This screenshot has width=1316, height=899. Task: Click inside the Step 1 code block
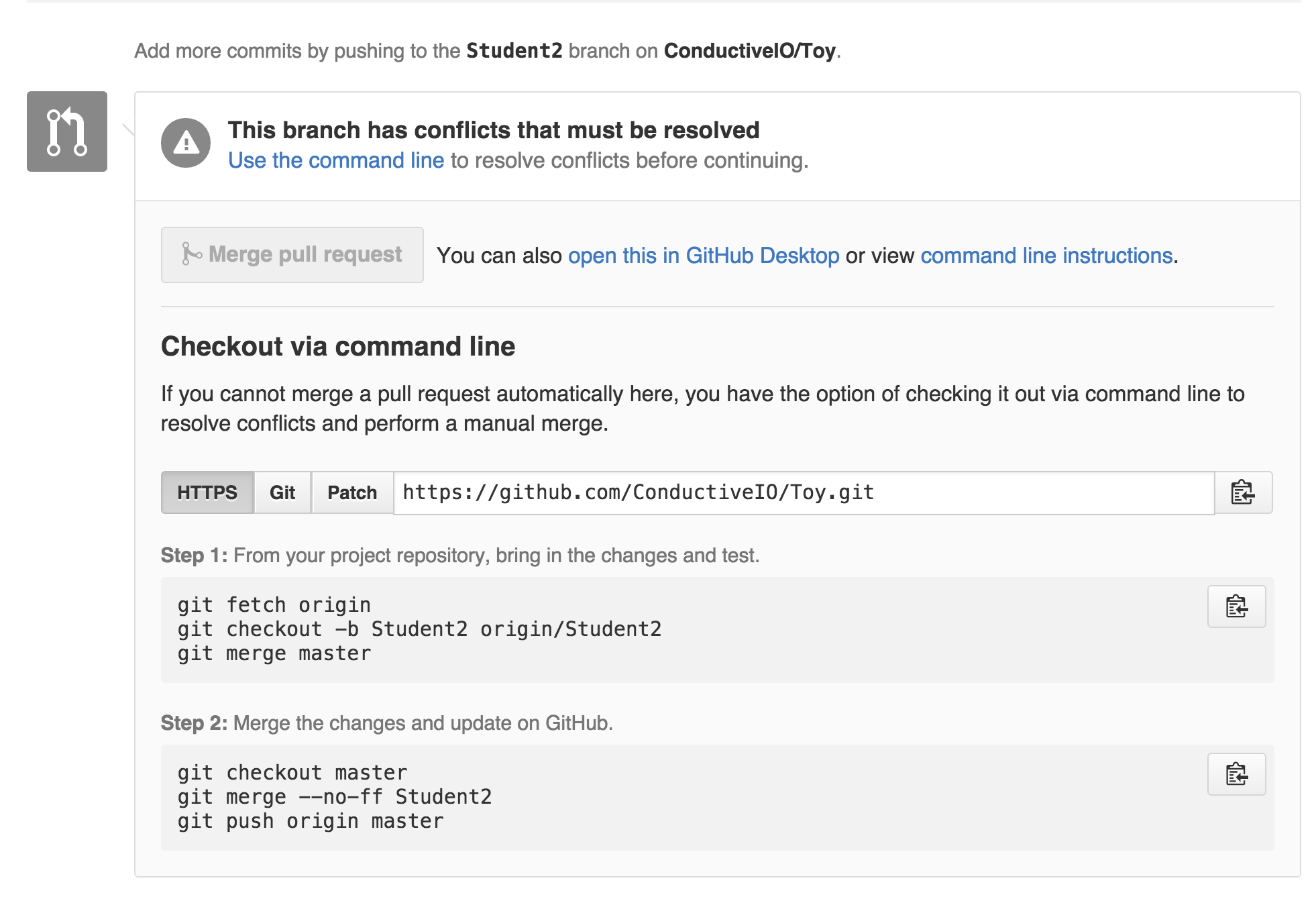click(x=671, y=629)
